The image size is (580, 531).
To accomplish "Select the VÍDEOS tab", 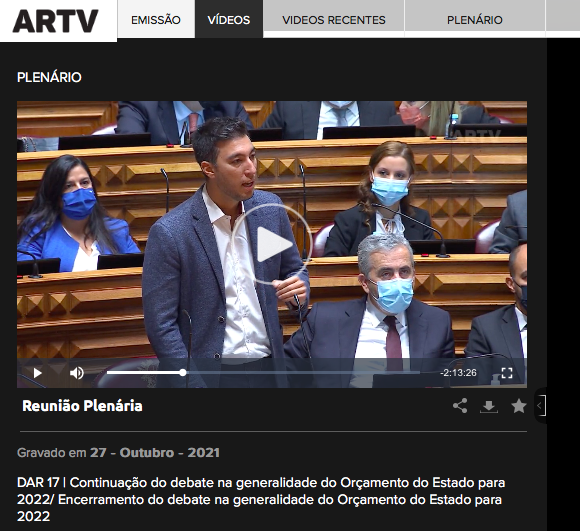I will click(x=229, y=19).
